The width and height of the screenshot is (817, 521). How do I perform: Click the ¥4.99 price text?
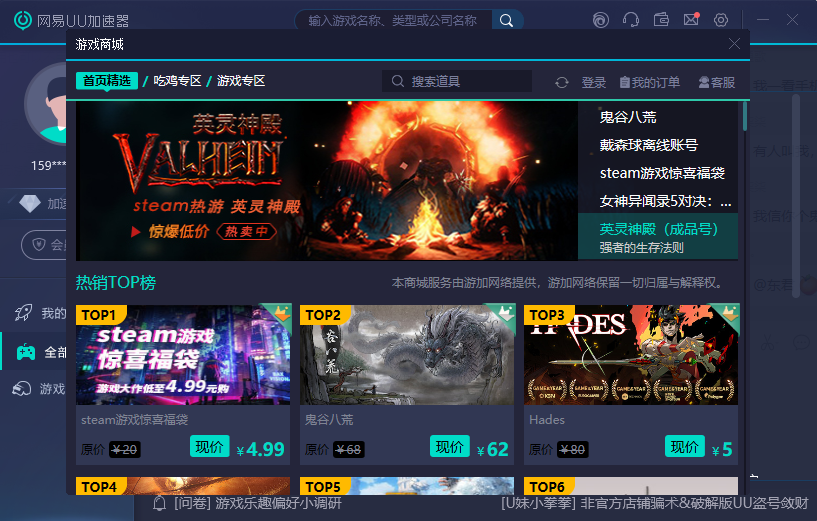(261, 449)
